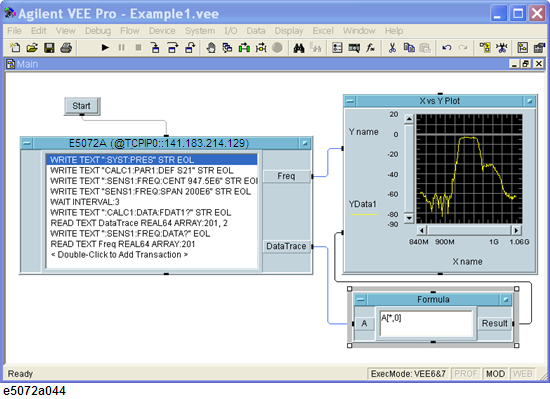Open the System menu
The width and height of the screenshot is (550, 399).
[200, 31]
